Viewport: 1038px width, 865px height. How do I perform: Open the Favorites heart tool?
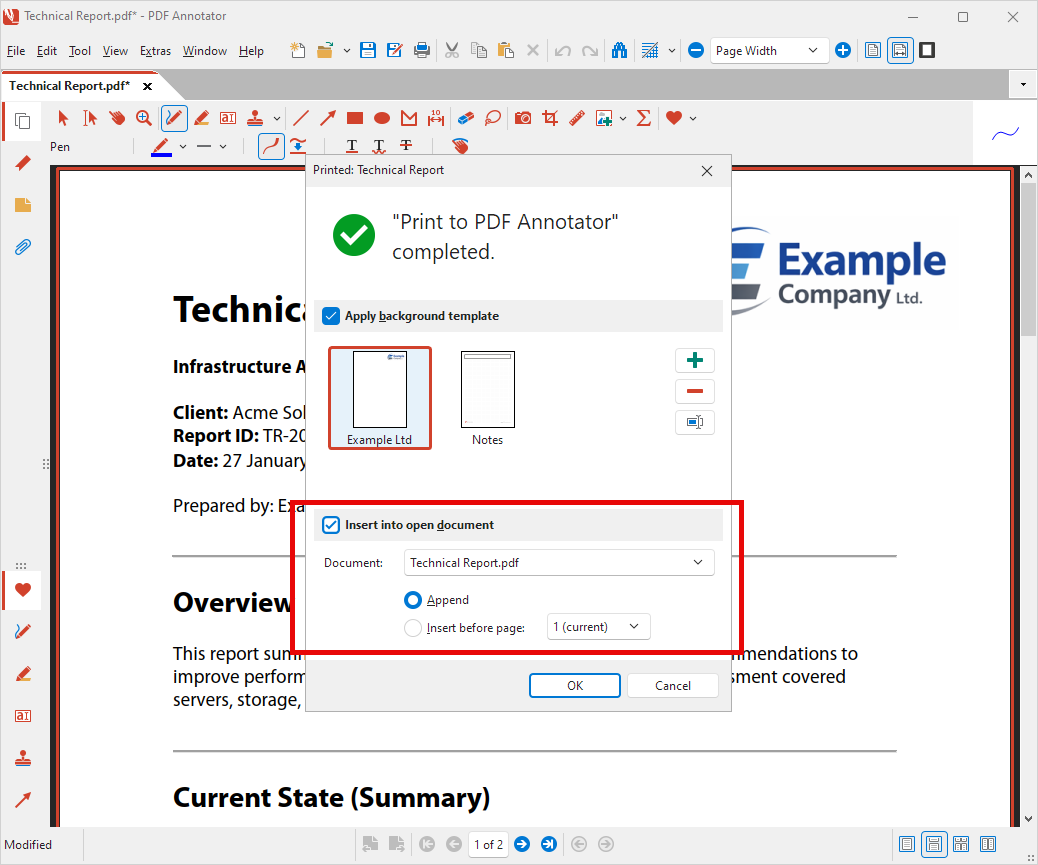coord(676,118)
